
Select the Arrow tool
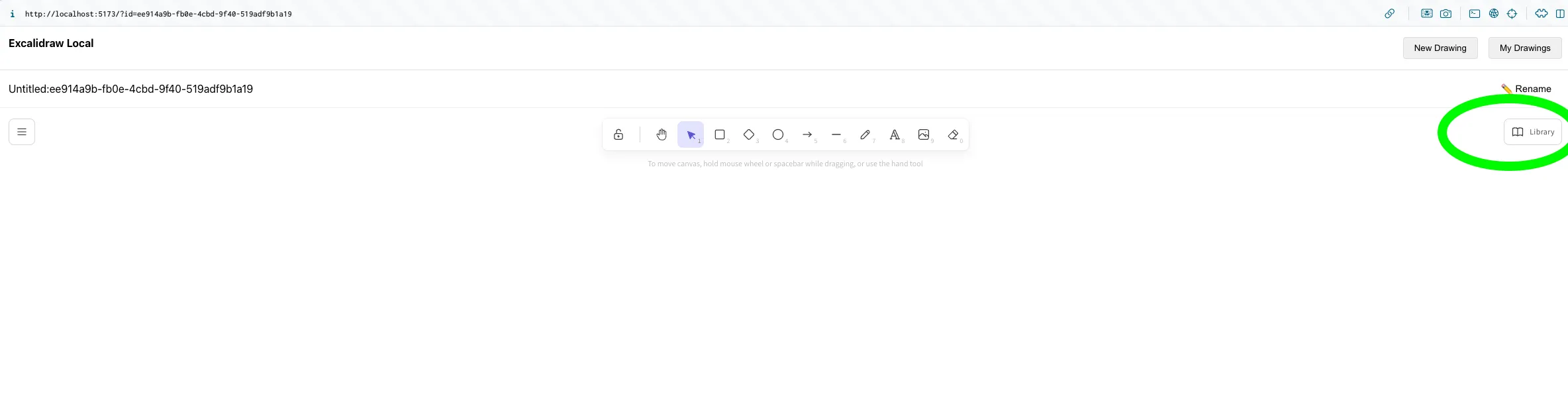[x=807, y=134]
